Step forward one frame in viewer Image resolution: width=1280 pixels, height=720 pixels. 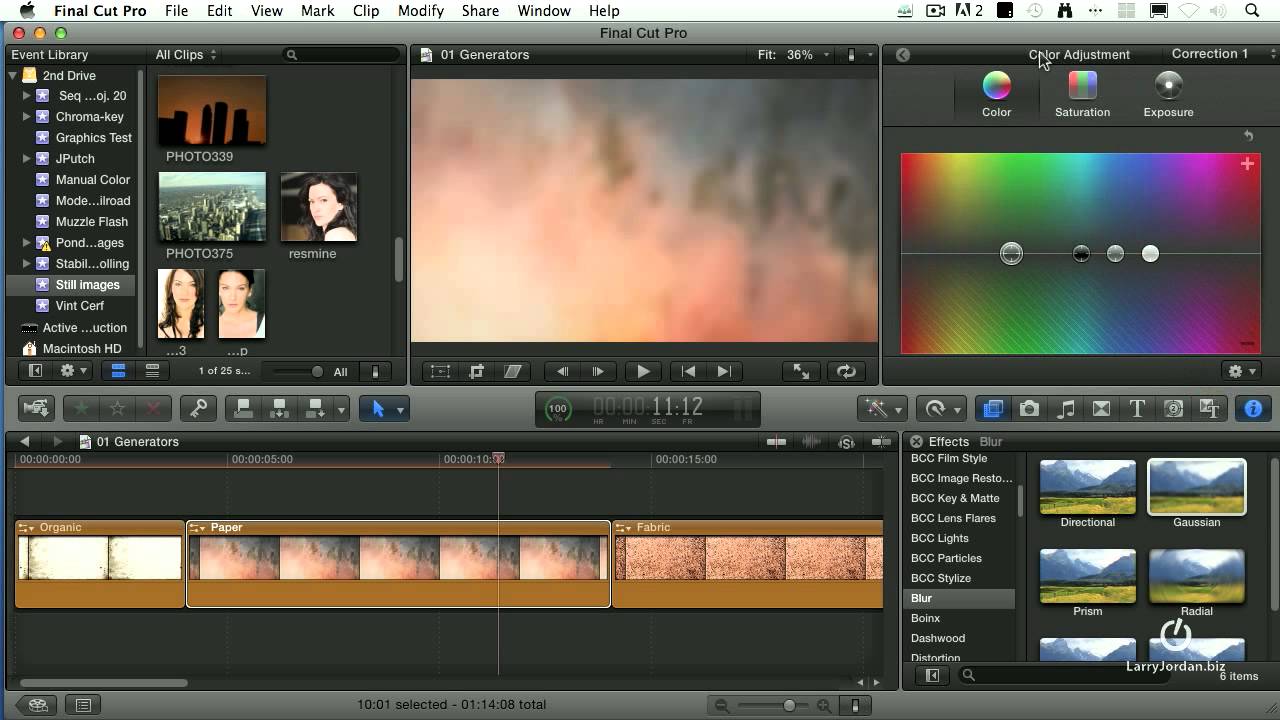click(598, 371)
